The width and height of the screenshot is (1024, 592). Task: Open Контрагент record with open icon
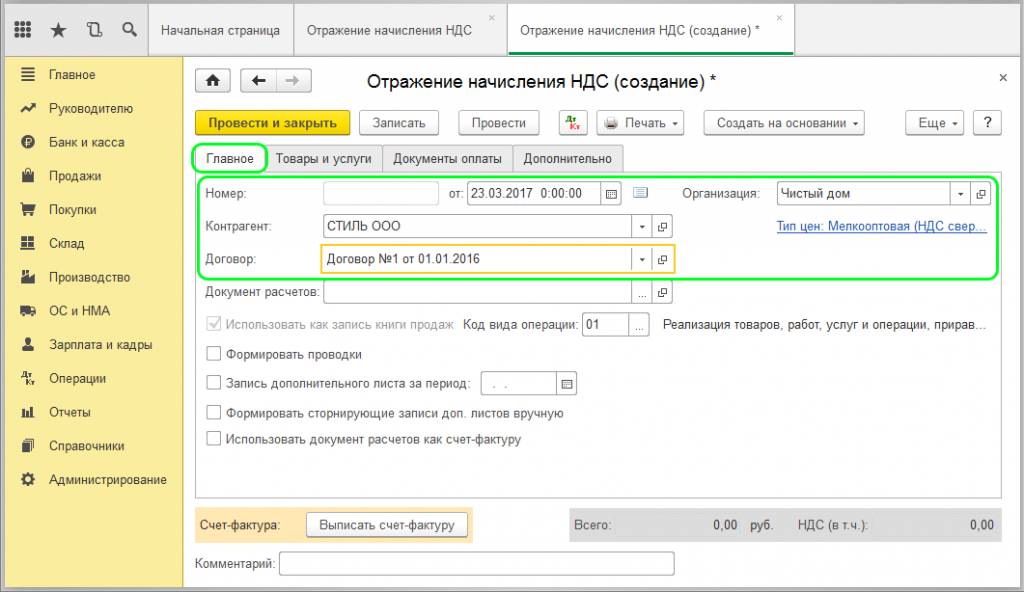662,226
